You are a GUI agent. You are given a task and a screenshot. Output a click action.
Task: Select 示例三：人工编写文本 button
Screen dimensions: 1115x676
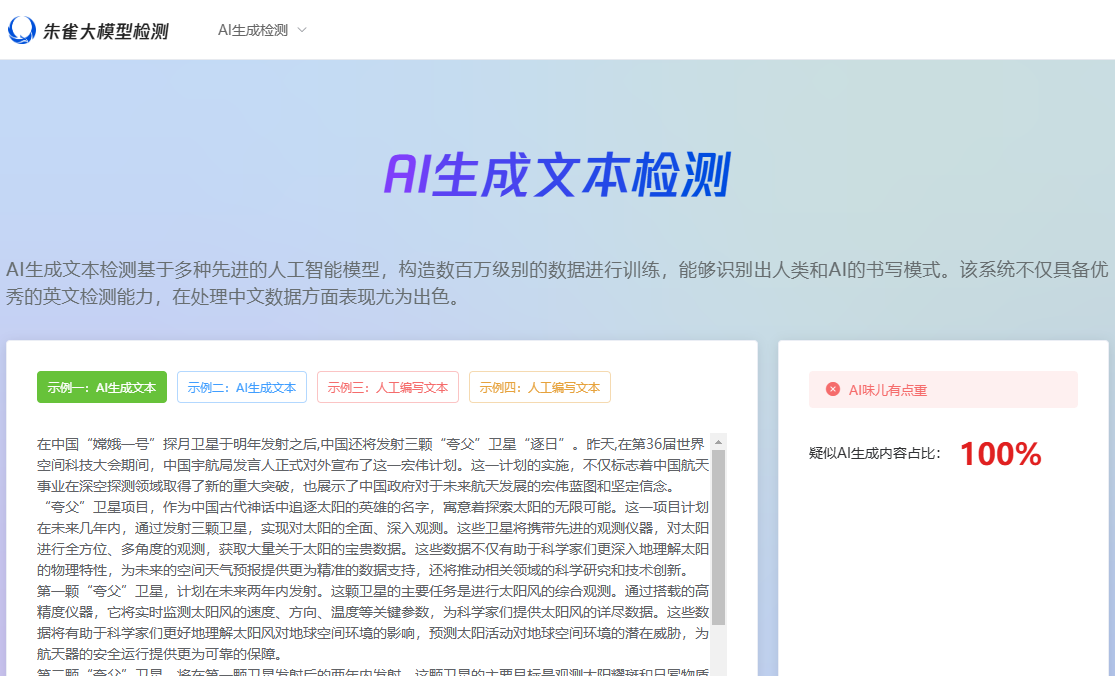[388, 387]
